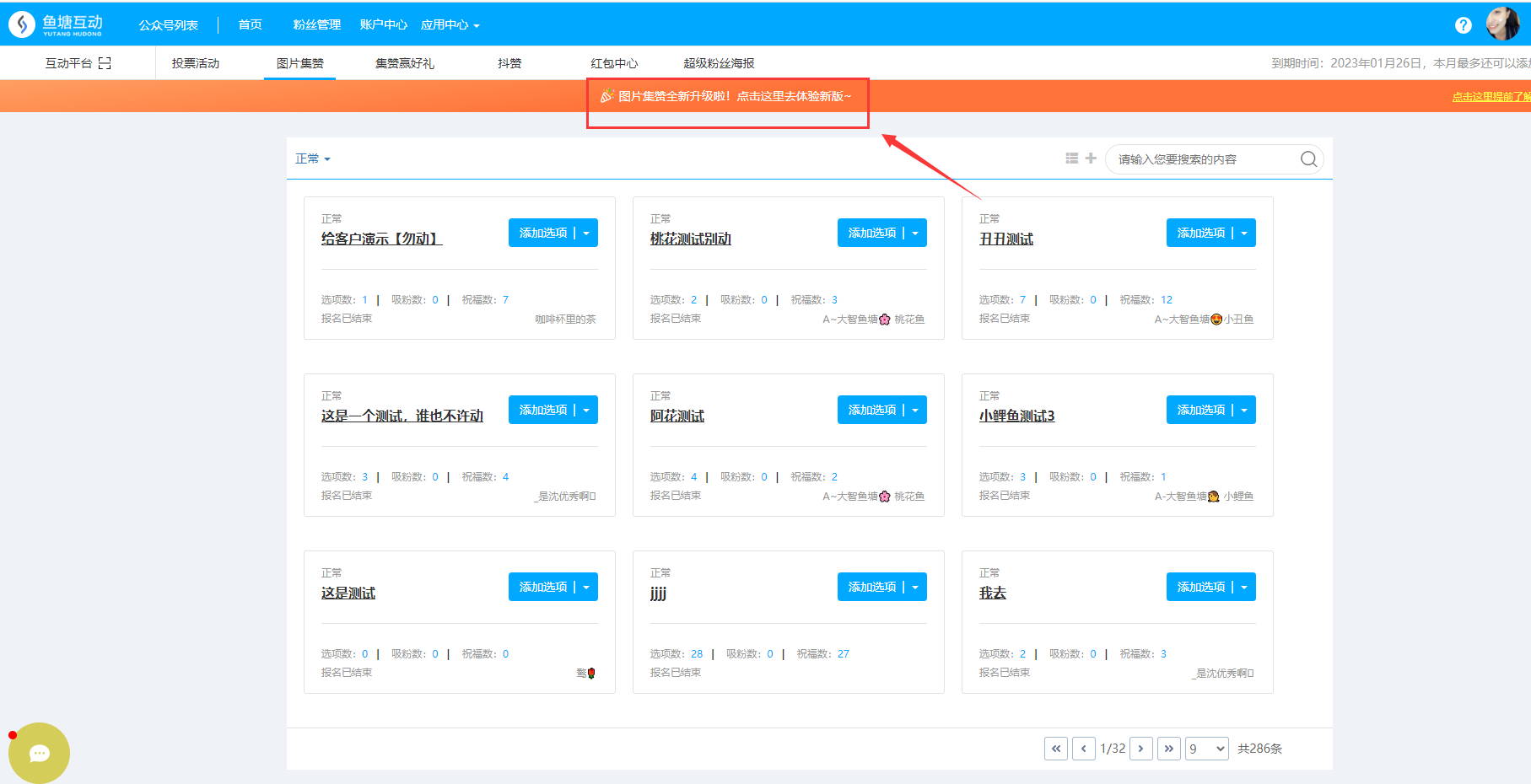Open the 红包中心 tab
Viewport: 1531px width, 784px height.
coord(614,63)
